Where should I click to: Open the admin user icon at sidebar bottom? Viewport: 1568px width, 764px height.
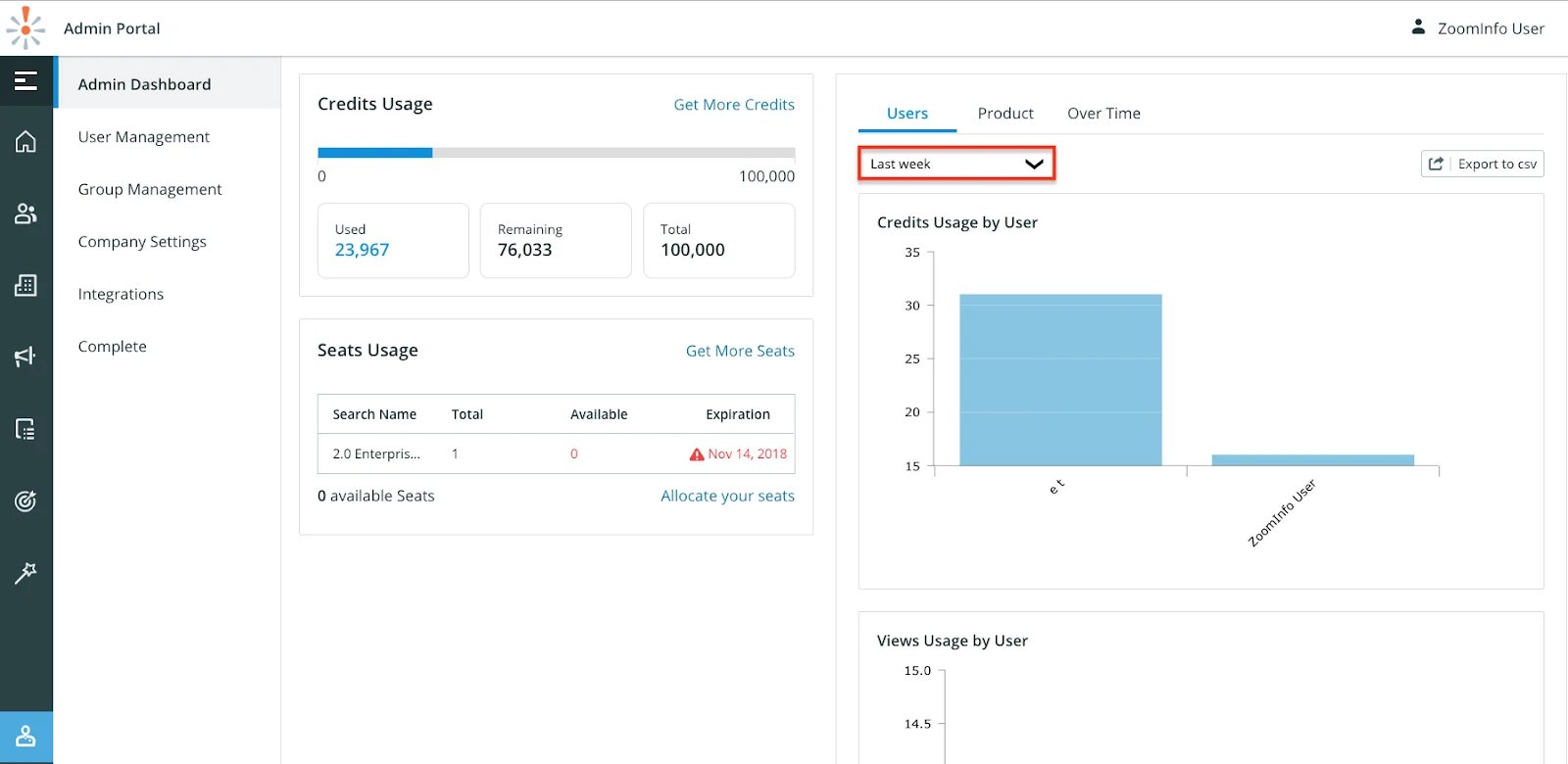[x=26, y=737]
